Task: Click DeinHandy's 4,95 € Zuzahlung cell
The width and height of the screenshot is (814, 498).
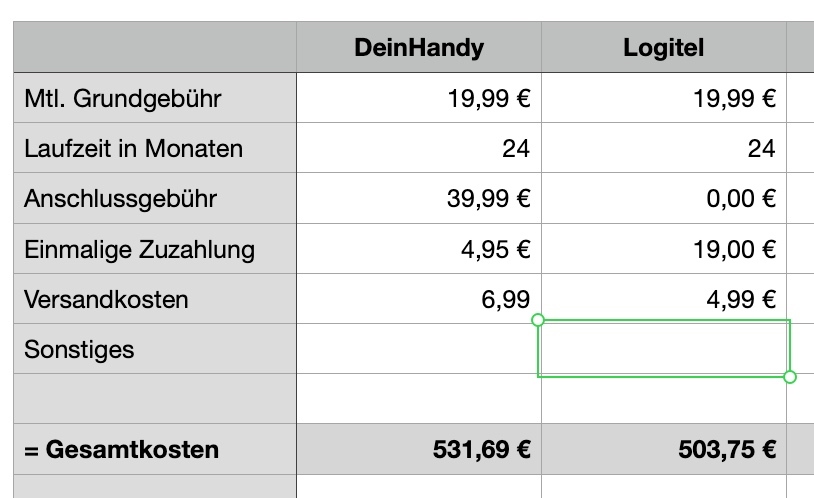Action: click(418, 249)
